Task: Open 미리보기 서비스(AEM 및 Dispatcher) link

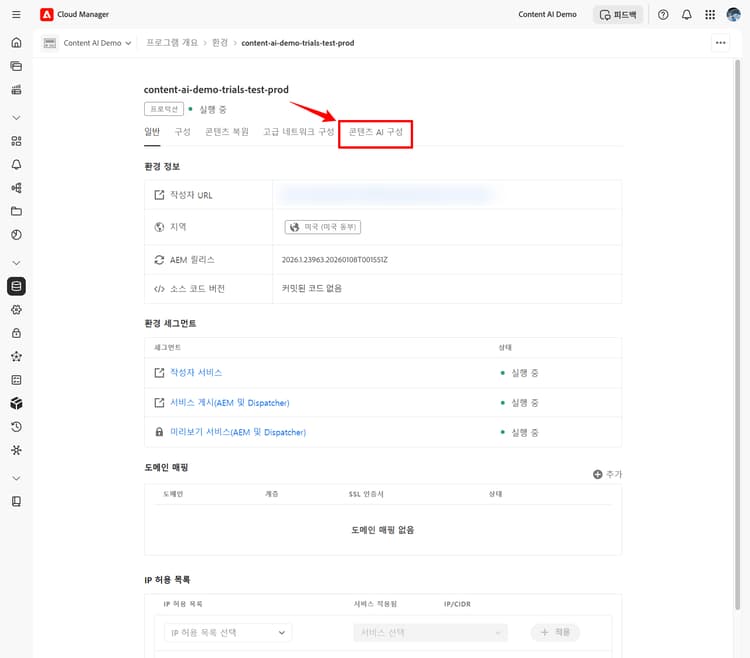Action: 238,432
